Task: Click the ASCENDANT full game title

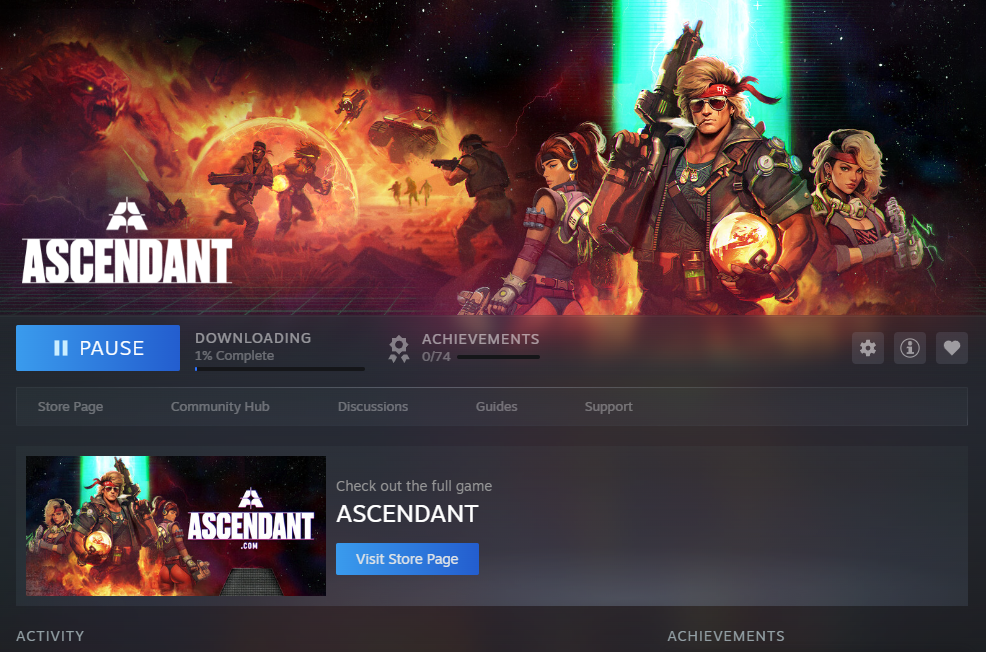Action: 407,514
